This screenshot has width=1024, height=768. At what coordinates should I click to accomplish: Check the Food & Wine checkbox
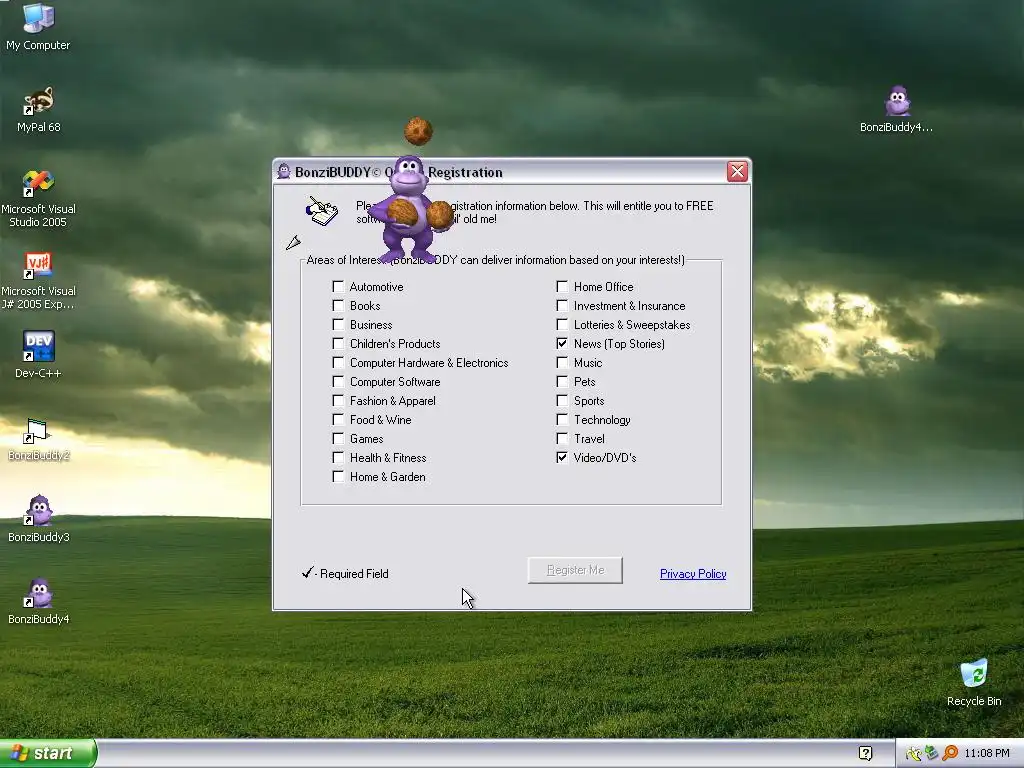tap(338, 419)
